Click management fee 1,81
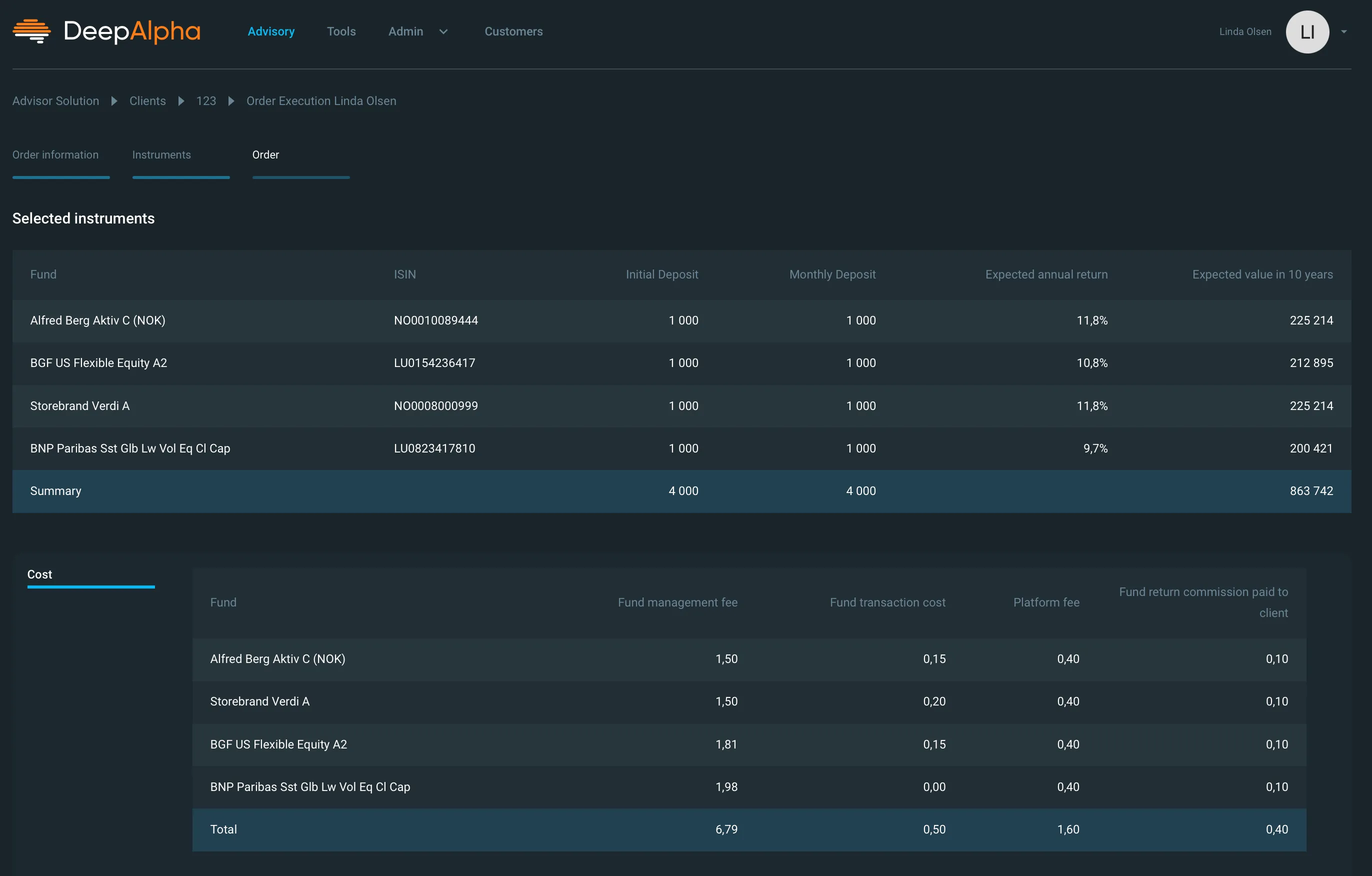Image resolution: width=1372 pixels, height=876 pixels. point(726,744)
